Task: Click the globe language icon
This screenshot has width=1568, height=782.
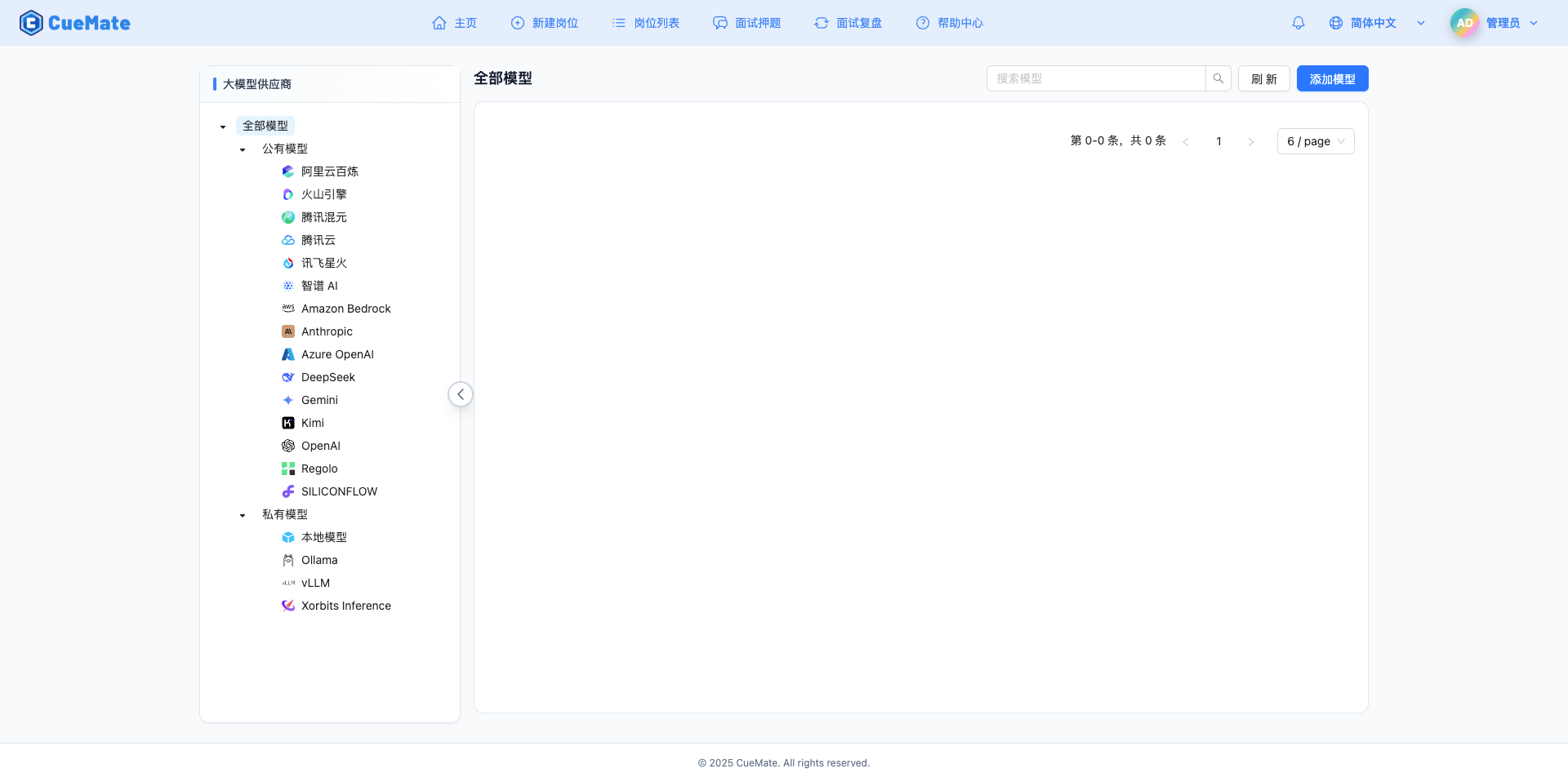Action: [1336, 23]
